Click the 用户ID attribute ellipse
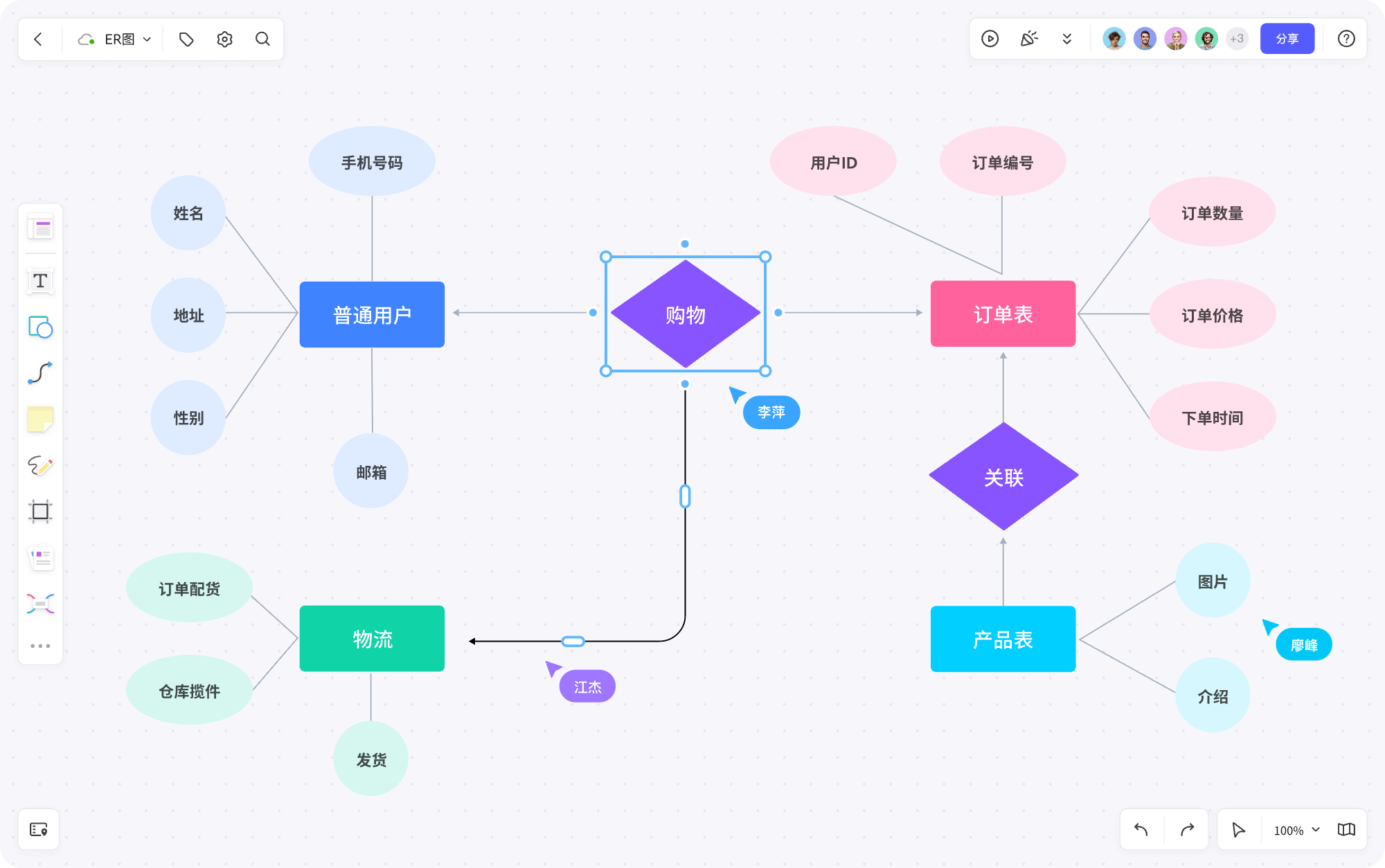The height and width of the screenshot is (868, 1385). point(833,161)
